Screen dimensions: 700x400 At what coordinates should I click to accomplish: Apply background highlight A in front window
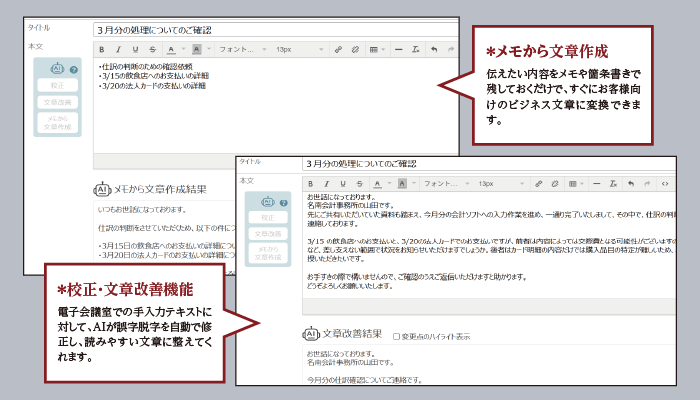point(402,183)
